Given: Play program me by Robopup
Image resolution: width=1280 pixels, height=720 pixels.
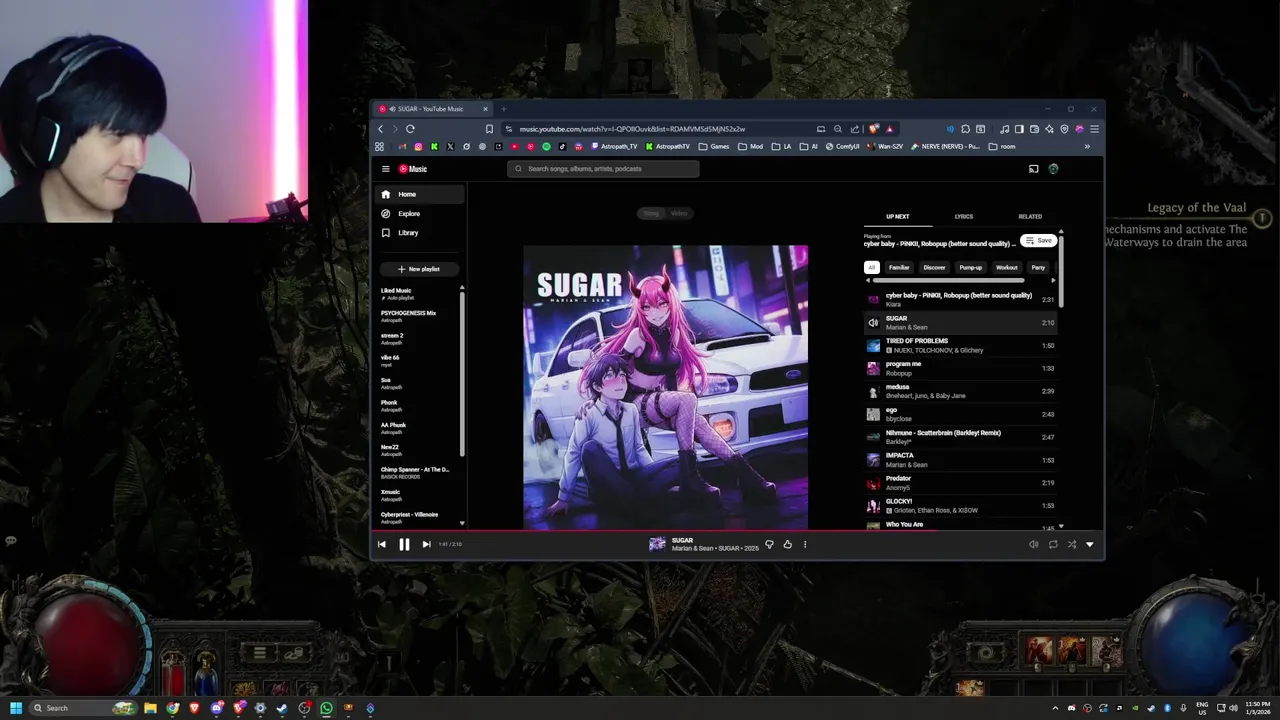Looking at the screenshot, I should (x=960, y=368).
